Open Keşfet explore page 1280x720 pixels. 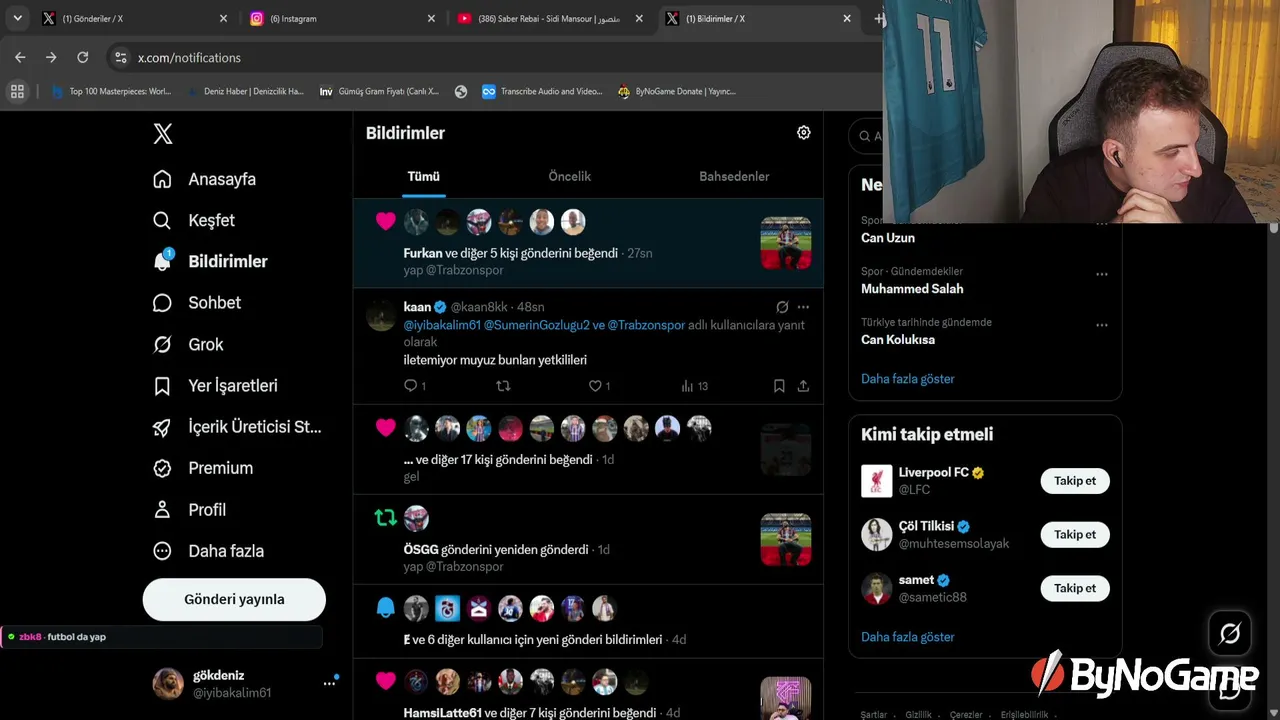[x=194, y=220]
